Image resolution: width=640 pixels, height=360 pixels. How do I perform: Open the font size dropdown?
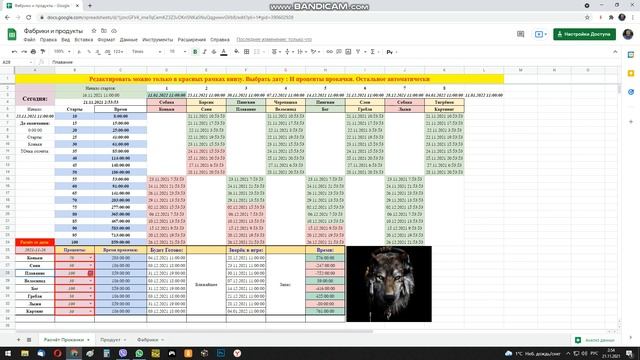tap(178, 52)
